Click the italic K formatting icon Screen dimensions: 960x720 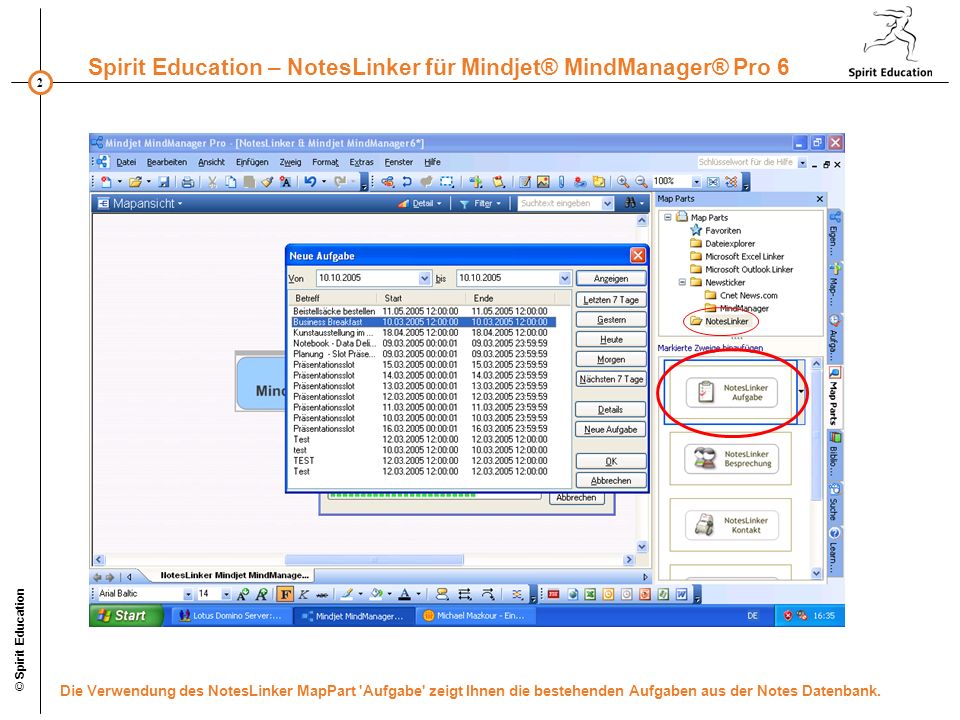[x=304, y=594]
